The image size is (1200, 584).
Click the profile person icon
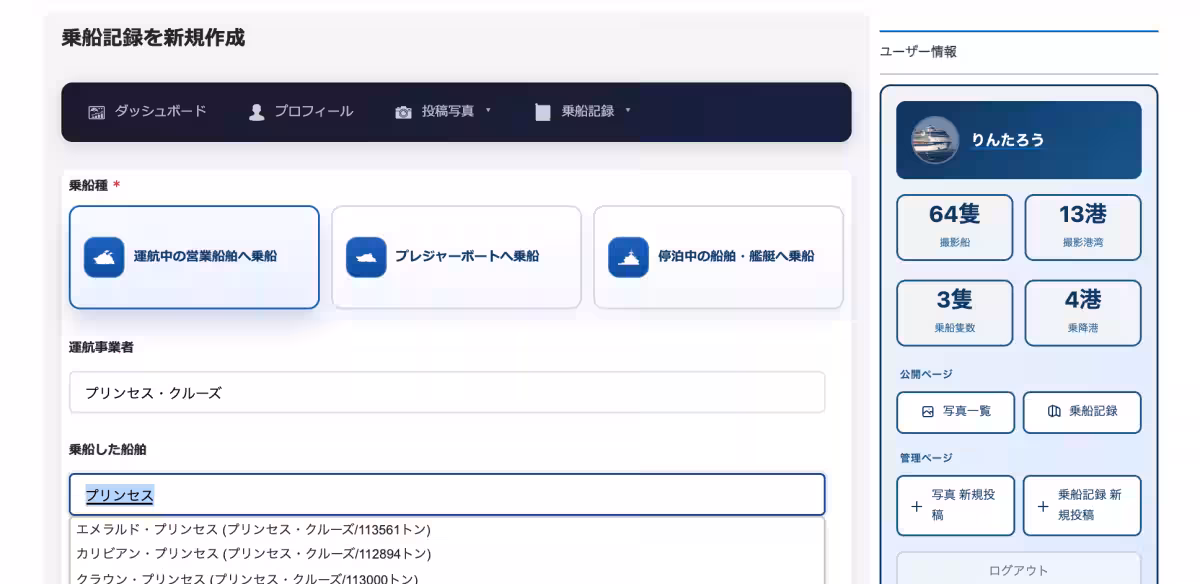[x=256, y=112]
